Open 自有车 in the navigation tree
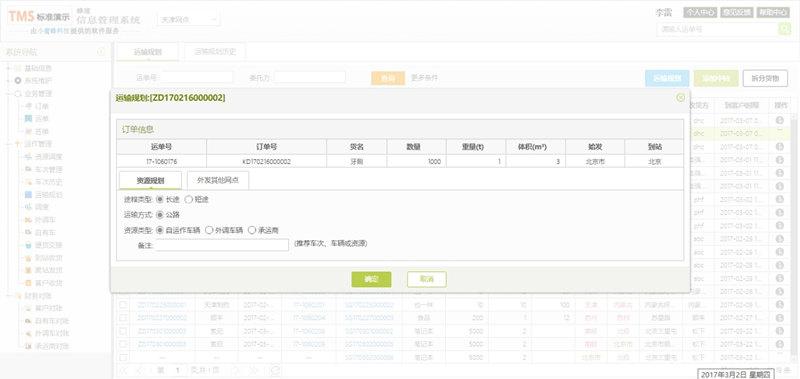 (44, 233)
